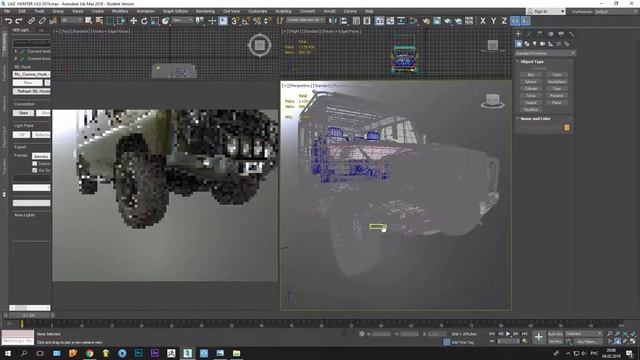Toggle the second Content row green checkmark
Image resolution: width=640 pixels, height=360 pixels.
(22, 59)
